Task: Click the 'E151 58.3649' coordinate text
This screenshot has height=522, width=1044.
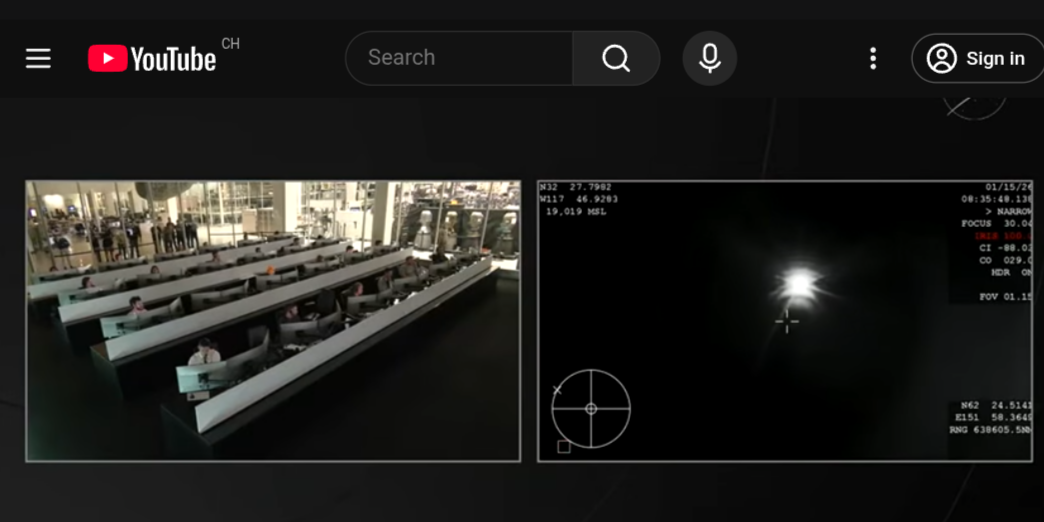Action: pos(994,417)
